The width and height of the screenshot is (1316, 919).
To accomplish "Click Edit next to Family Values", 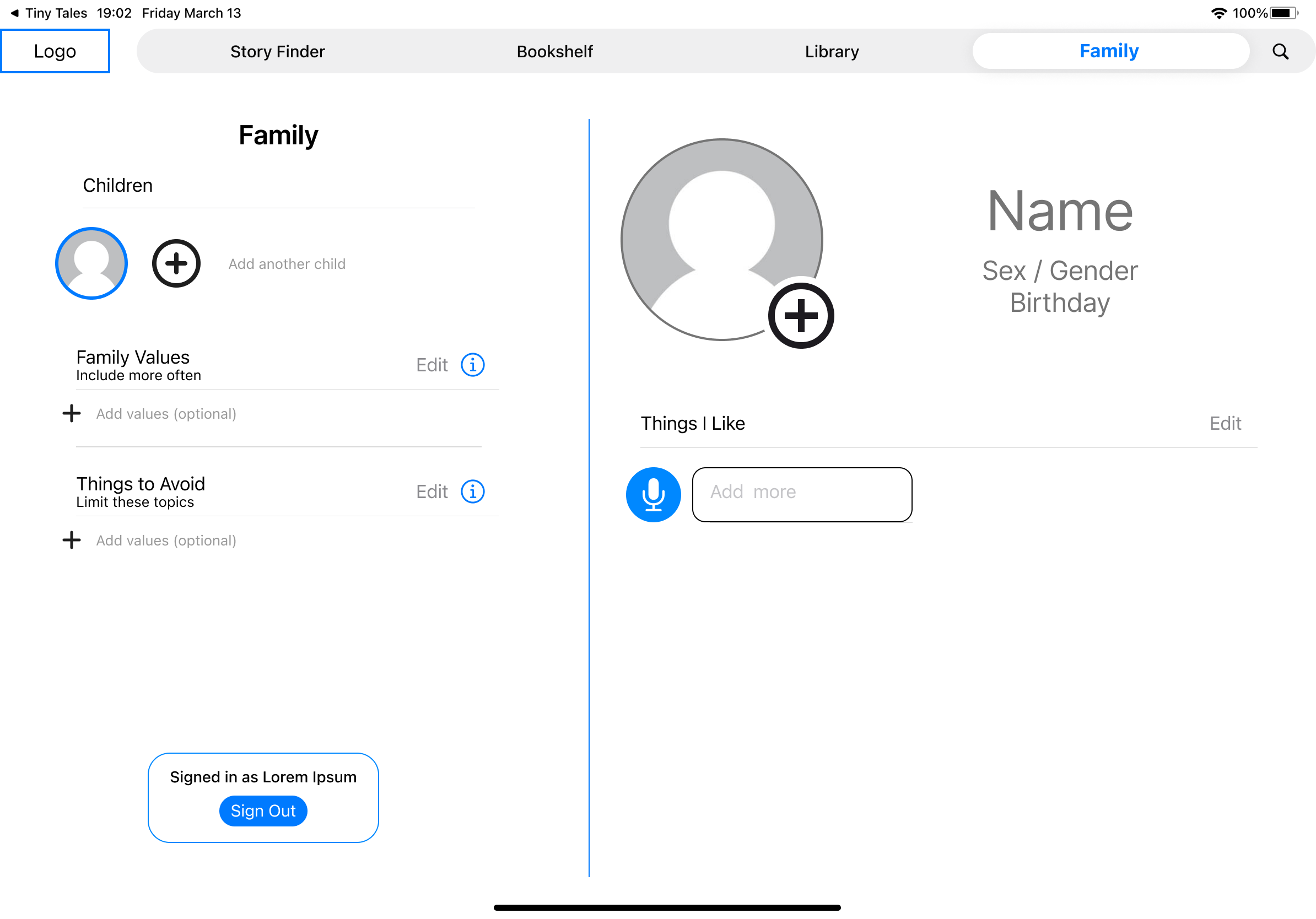I will (x=432, y=364).
